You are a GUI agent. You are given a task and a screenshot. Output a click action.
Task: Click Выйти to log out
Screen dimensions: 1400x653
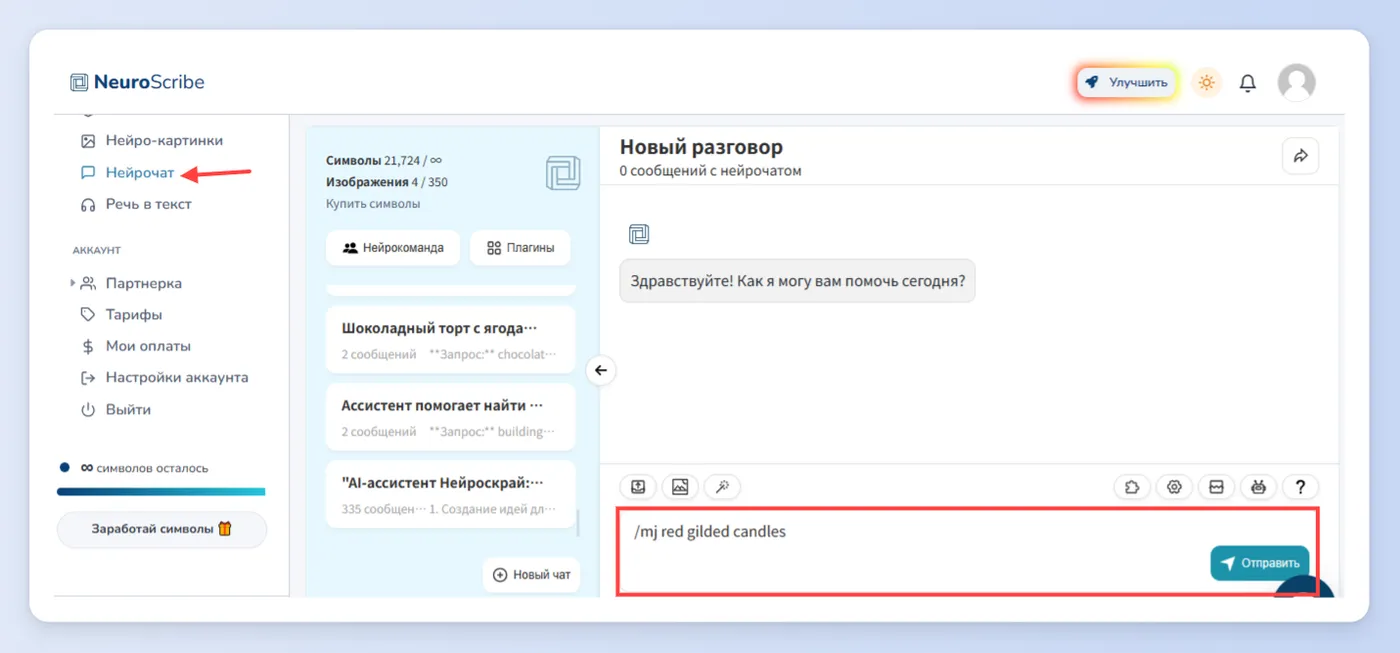[115, 410]
